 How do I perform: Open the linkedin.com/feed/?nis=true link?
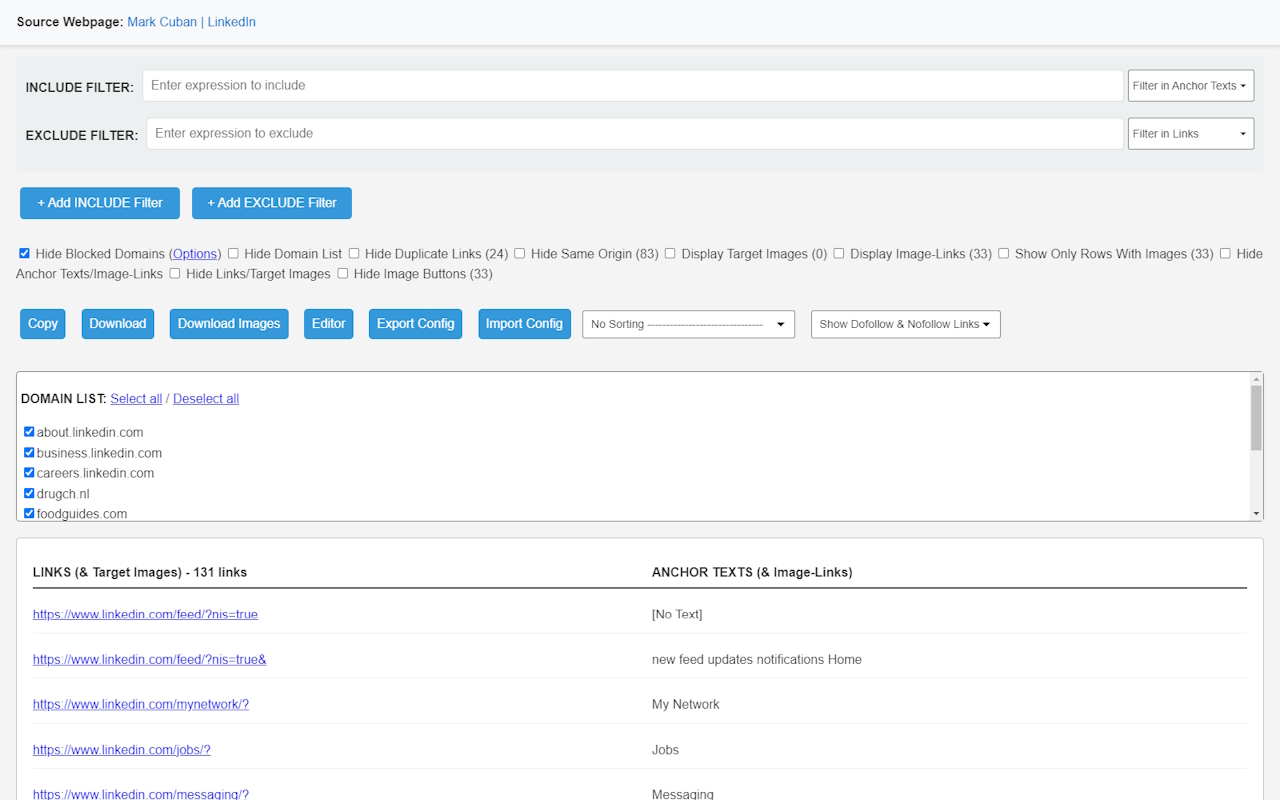tap(145, 614)
